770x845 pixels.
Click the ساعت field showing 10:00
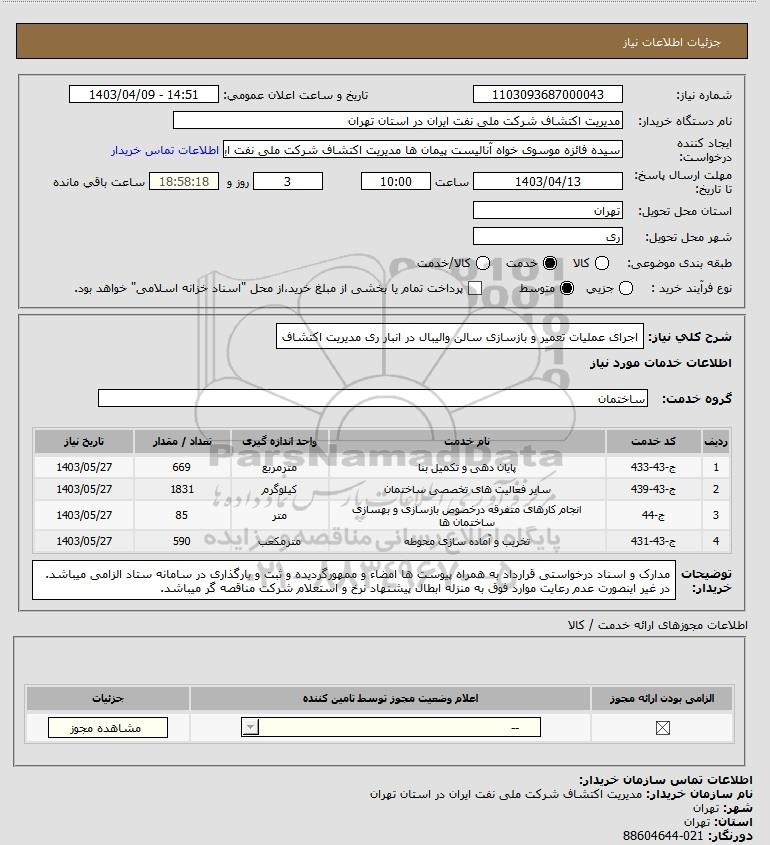pos(396,182)
